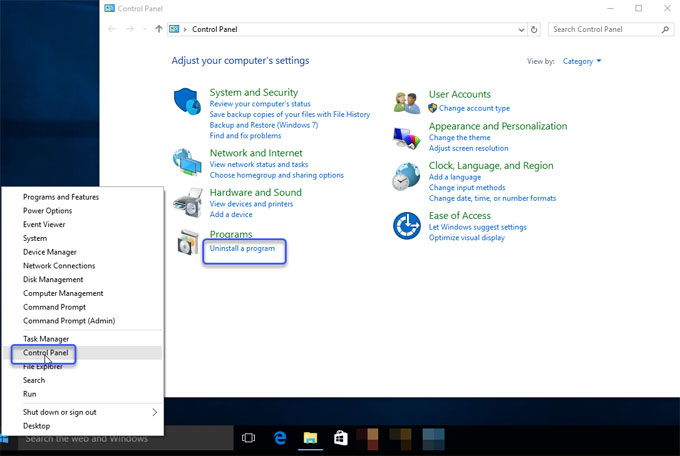Screen dimensions: 680x456
Task: Click the search magnifier icon
Action: 665,30
